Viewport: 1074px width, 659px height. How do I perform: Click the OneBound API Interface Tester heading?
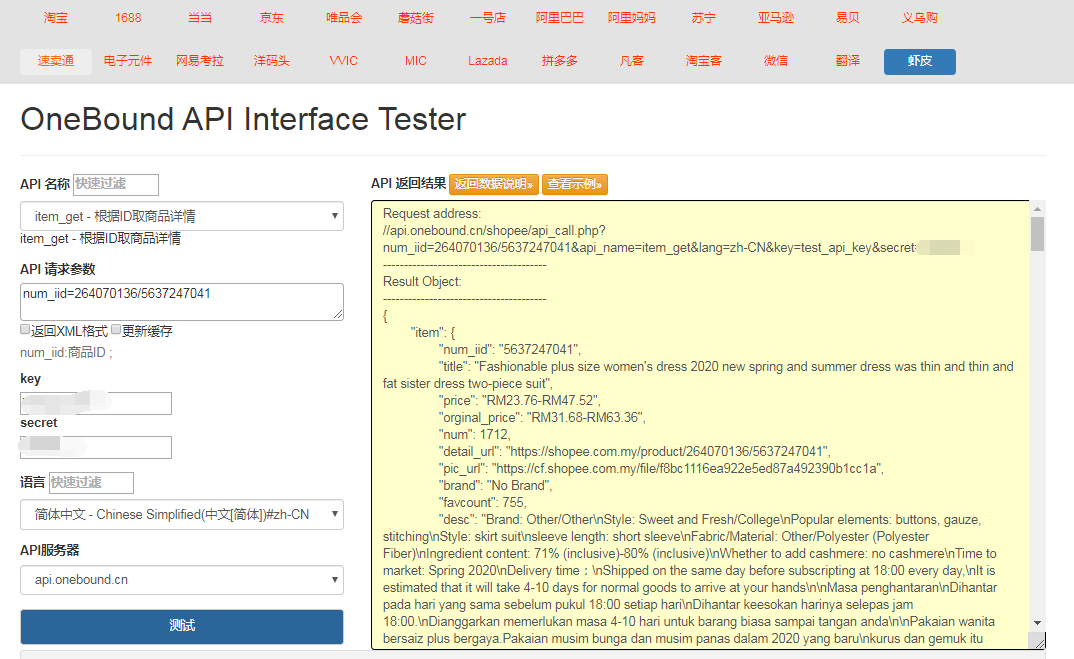click(243, 119)
